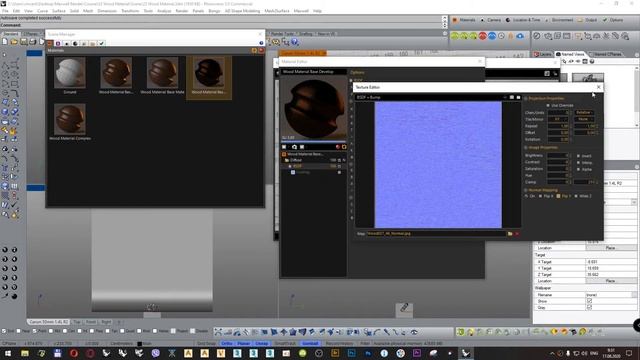640x360 pixels.
Task: Toggle Ortho in the status bar
Action: click(x=227, y=344)
